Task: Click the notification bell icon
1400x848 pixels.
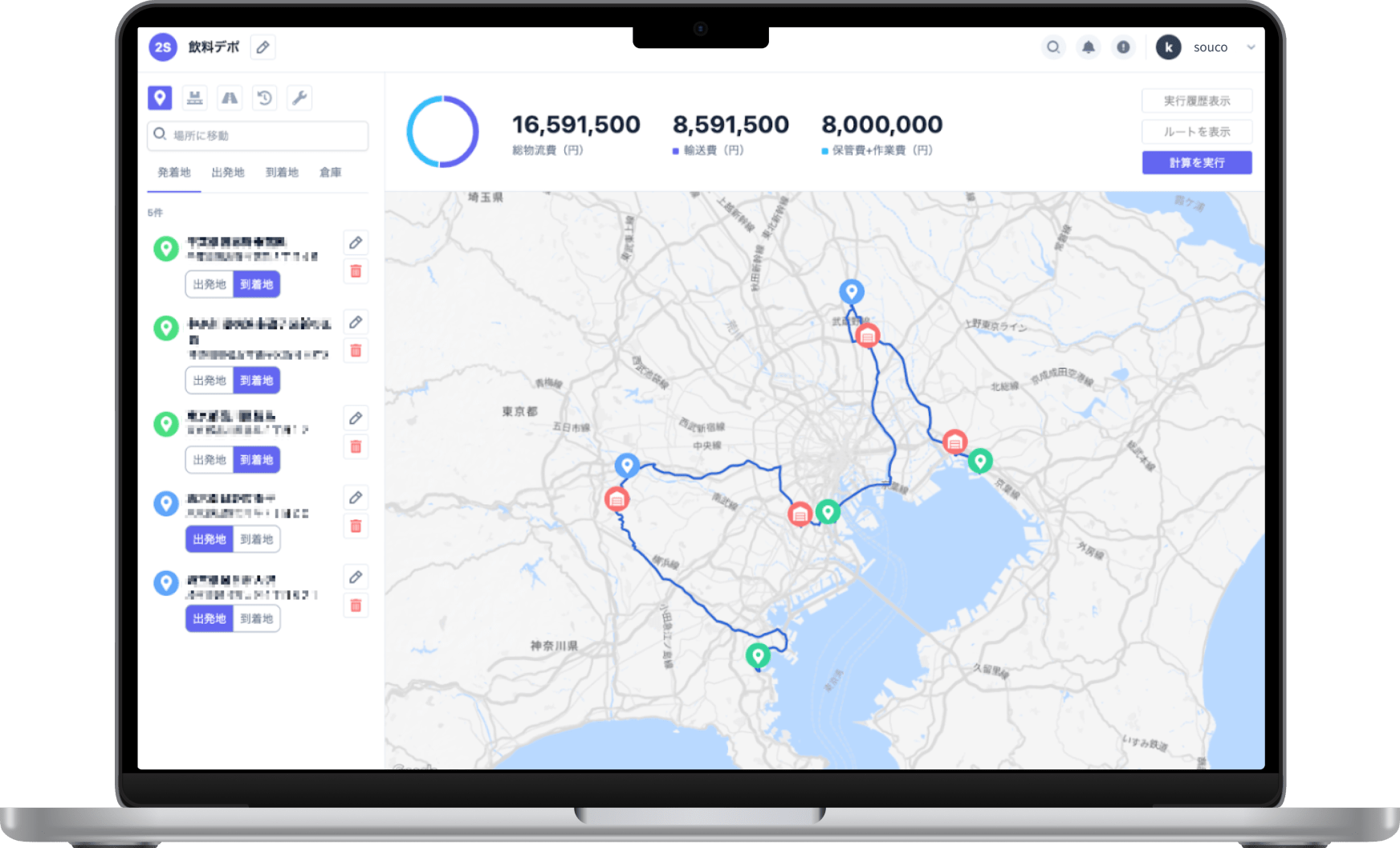Action: click(x=1088, y=47)
